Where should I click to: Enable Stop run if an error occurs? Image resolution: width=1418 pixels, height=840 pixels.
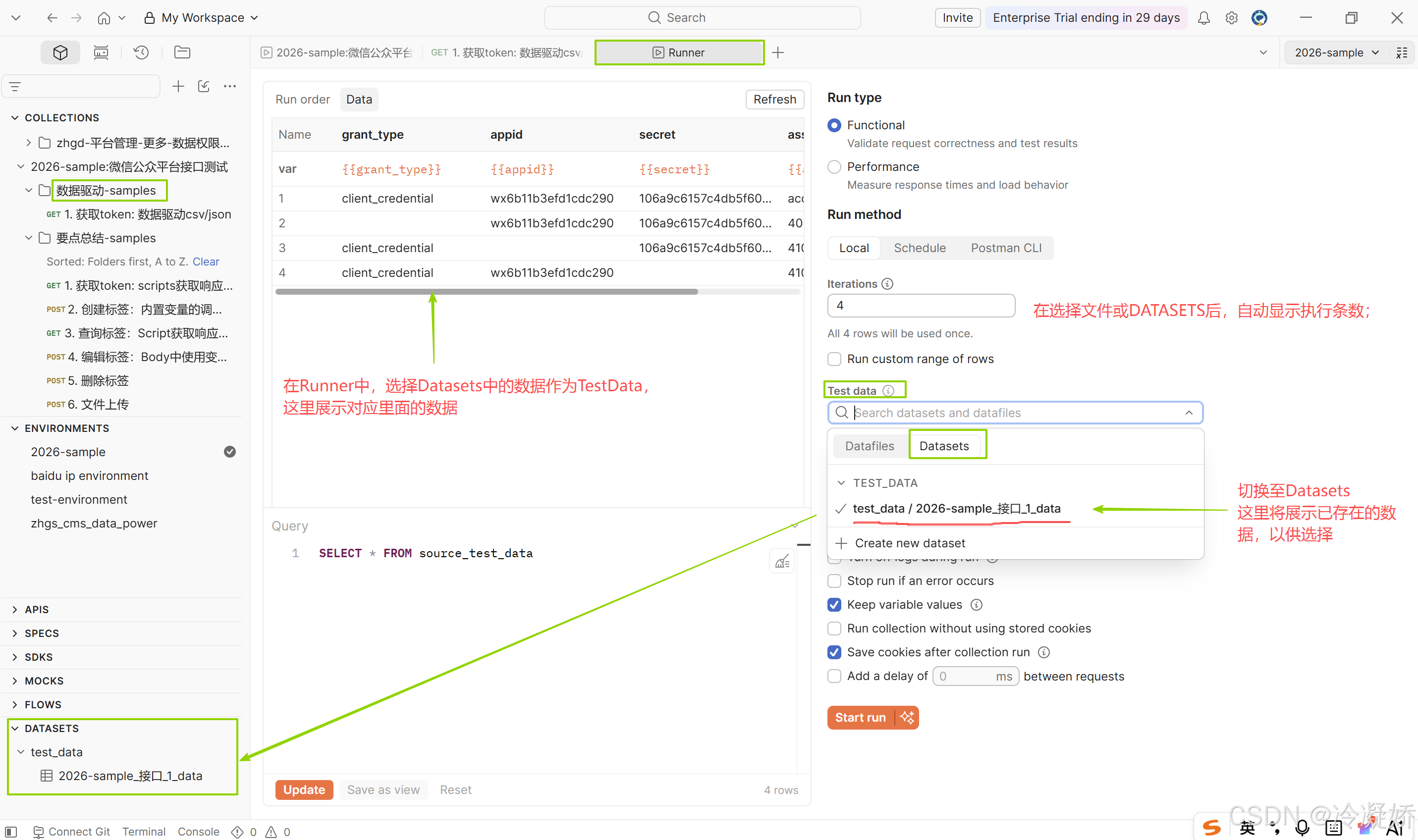pyautogui.click(x=834, y=581)
